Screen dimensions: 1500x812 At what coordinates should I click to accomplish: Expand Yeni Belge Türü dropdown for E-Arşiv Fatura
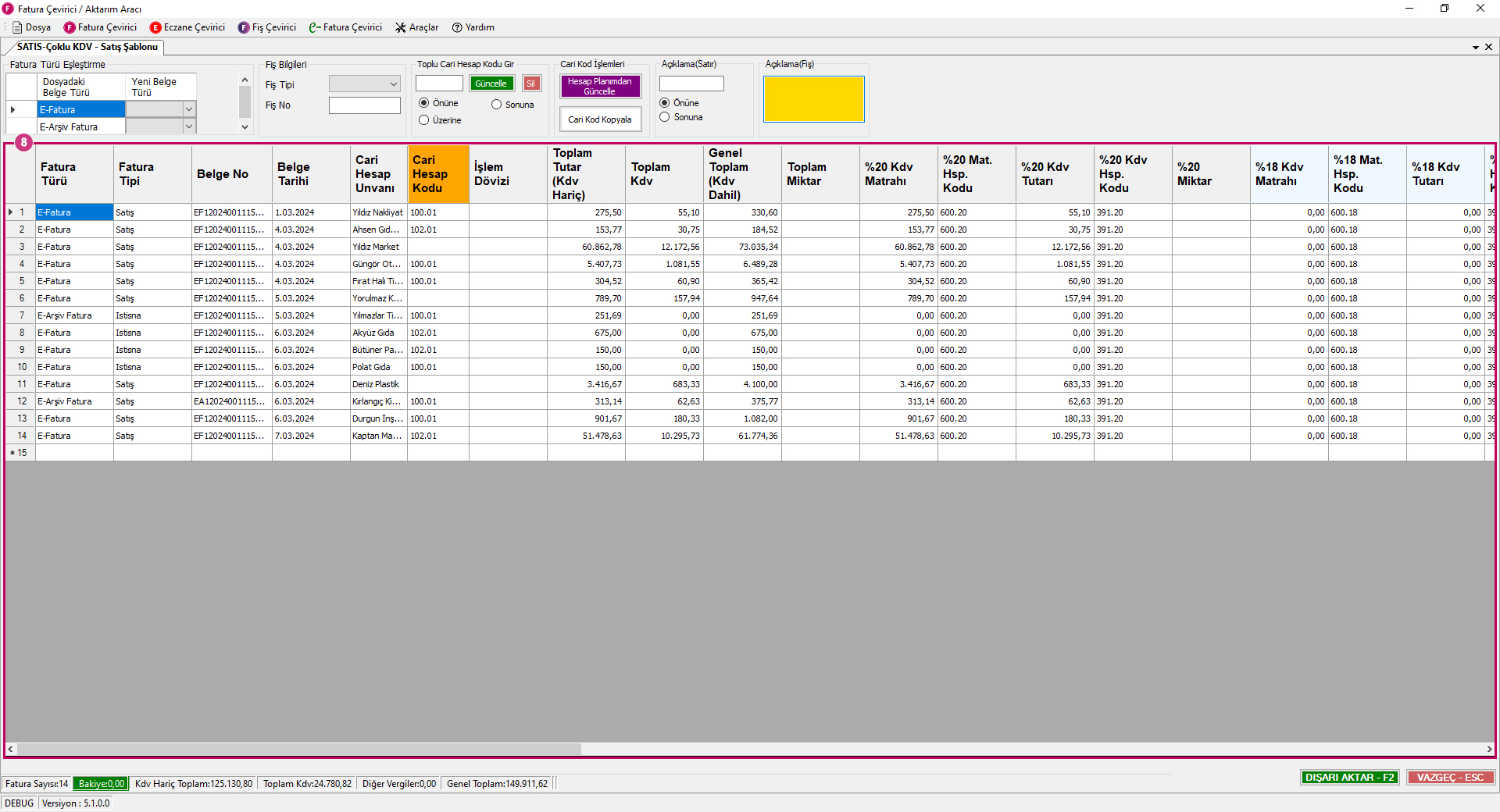tap(188, 126)
